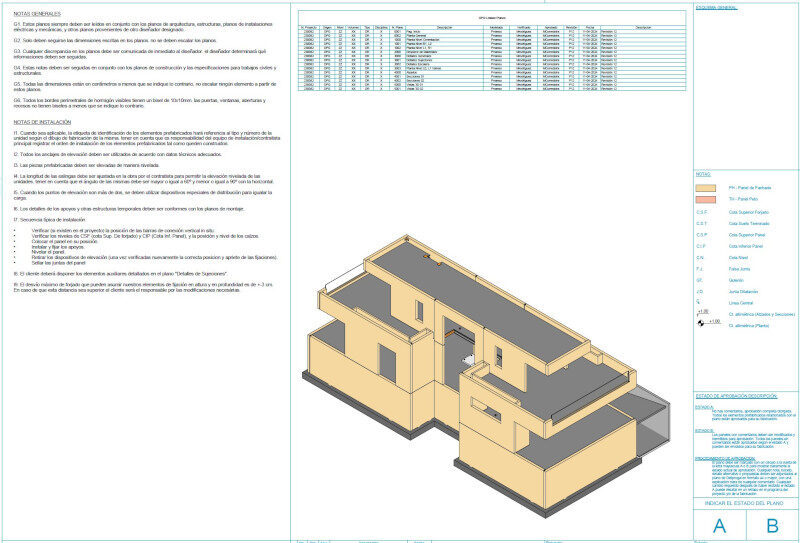Click the 3D isometric building model
Screen dimensions: 800x543
pos(485,375)
